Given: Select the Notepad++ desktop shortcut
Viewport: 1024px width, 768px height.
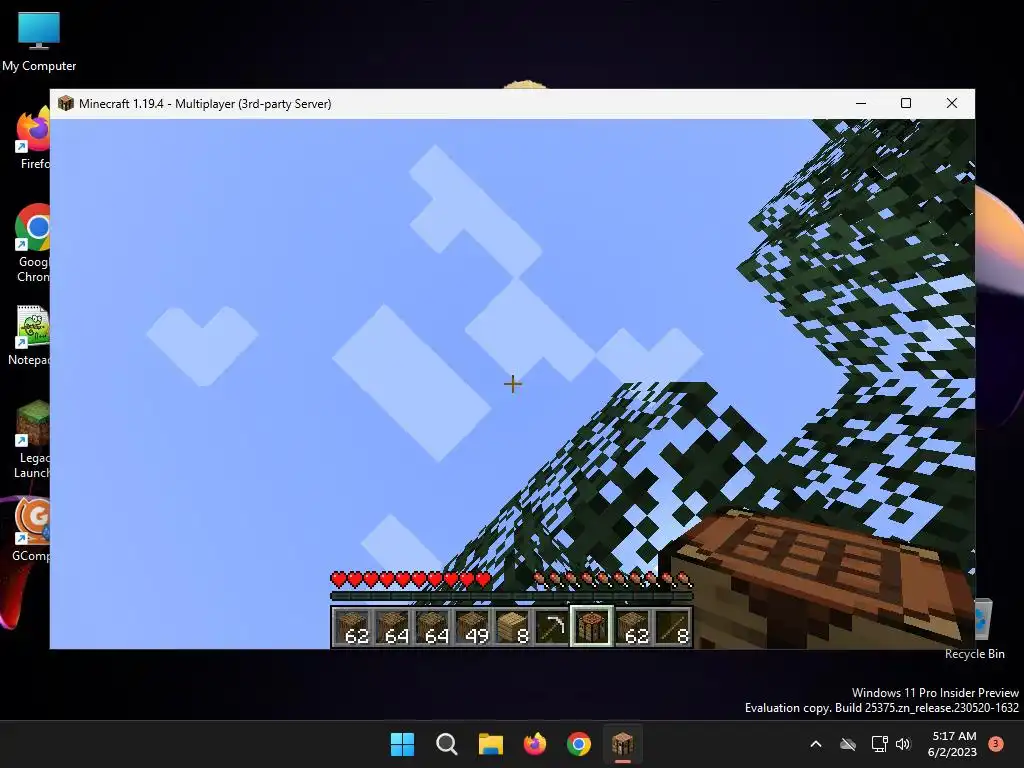Looking at the screenshot, I should (x=30, y=334).
